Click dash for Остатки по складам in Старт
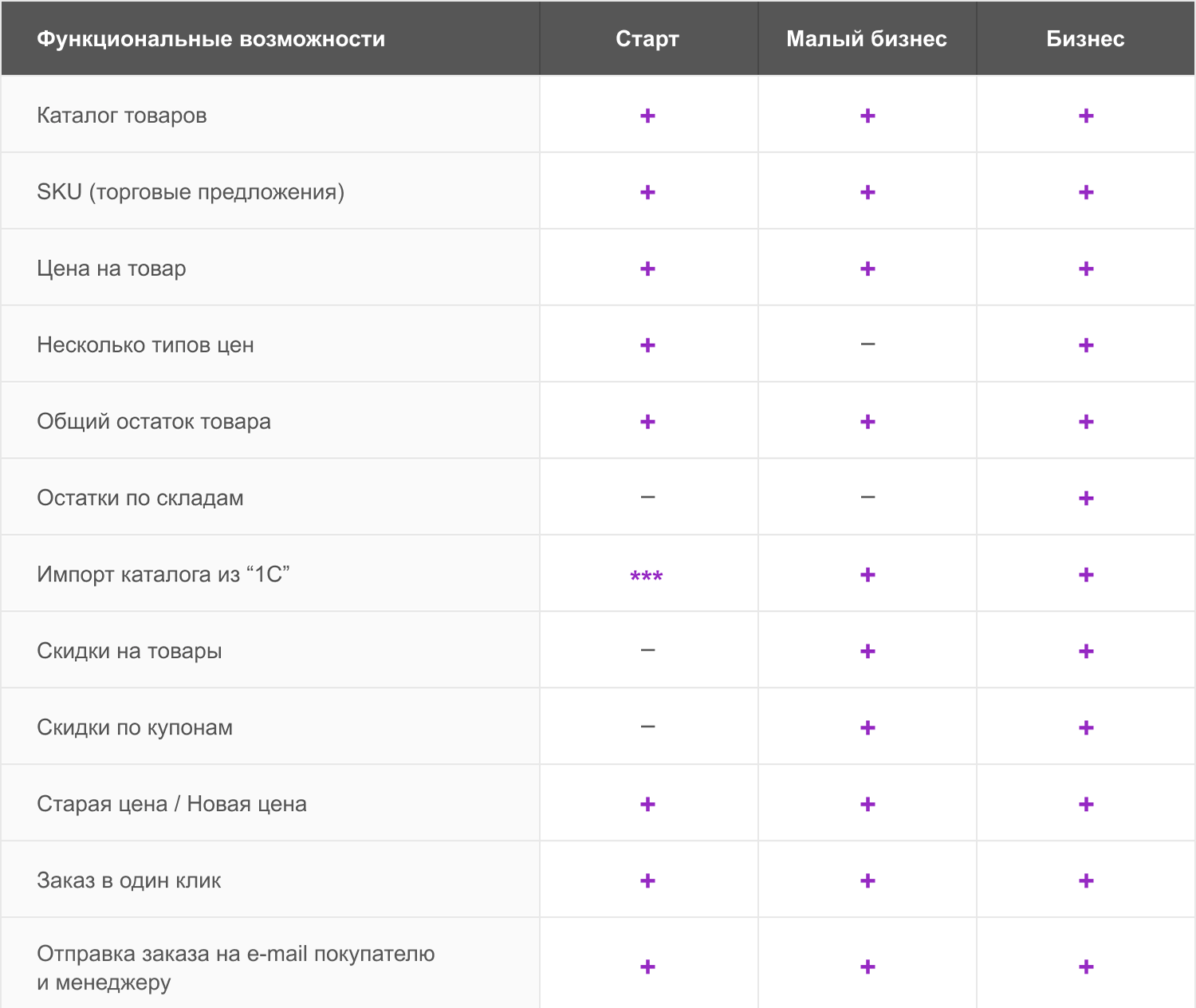The width and height of the screenshot is (1196, 1008). (x=647, y=498)
